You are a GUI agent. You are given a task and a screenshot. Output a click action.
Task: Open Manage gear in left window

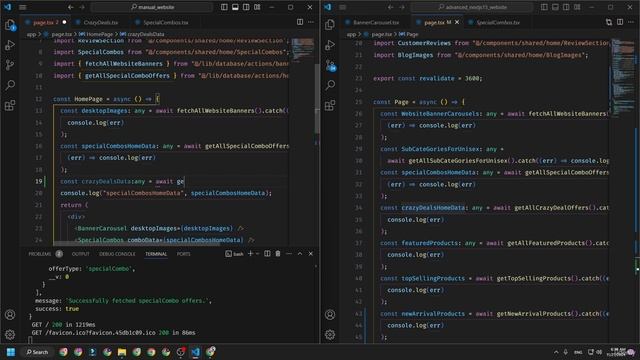[x=10, y=335]
